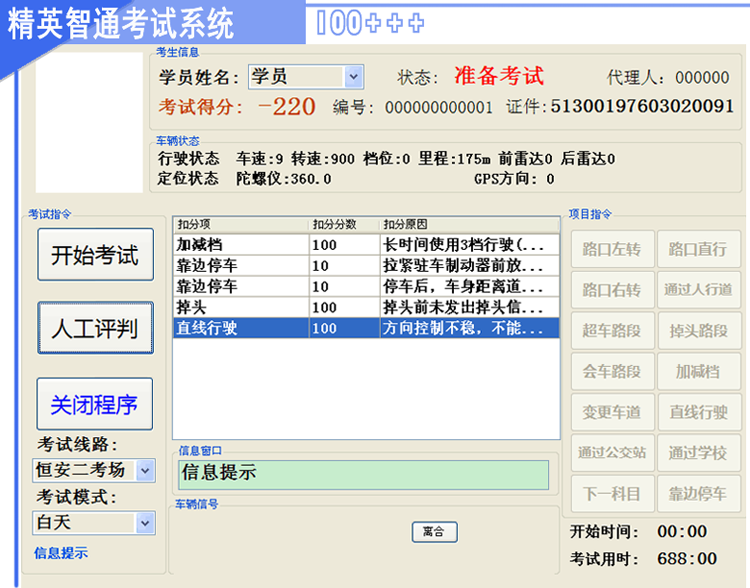Click the 开始时间 value 00:00

[682, 531]
